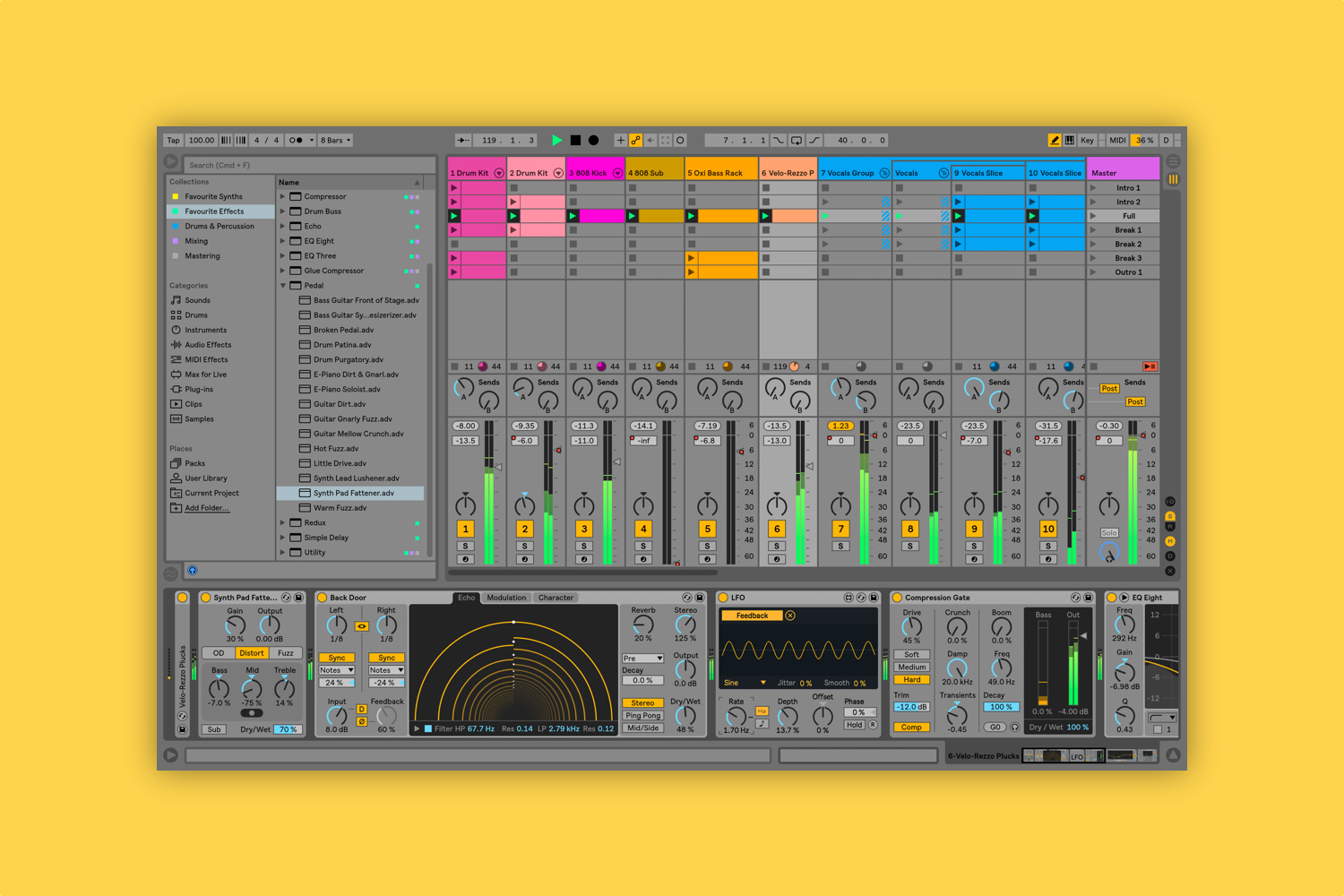1344x896 pixels.
Task: Toggle the loop switch in the transport
Action: coord(797,140)
